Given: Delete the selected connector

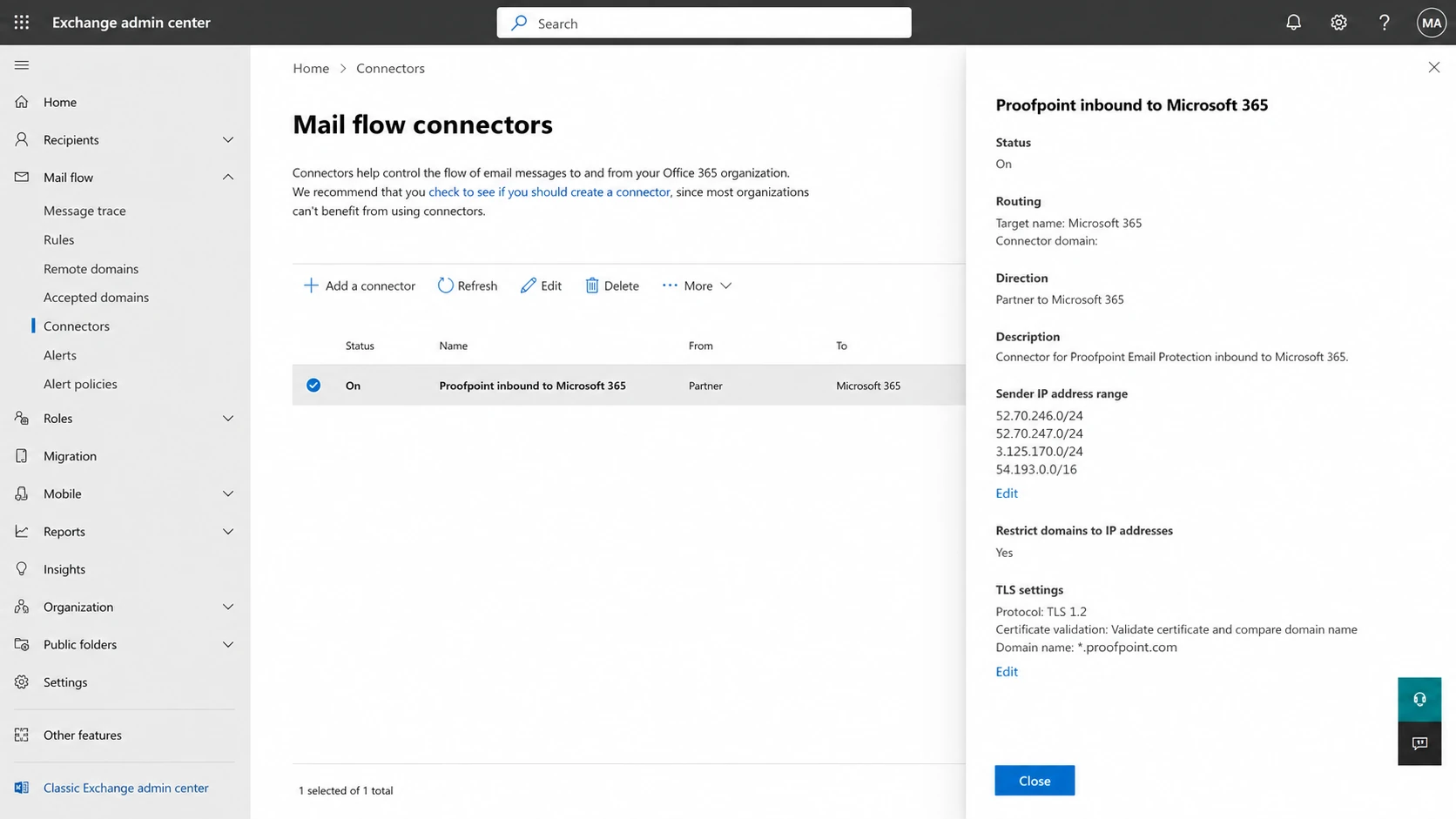Looking at the screenshot, I should [x=612, y=285].
